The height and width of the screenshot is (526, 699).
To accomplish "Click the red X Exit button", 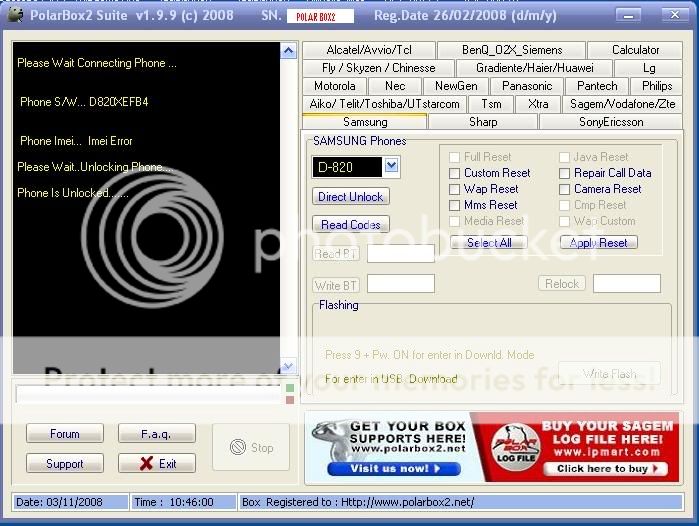I will [x=157, y=463].
